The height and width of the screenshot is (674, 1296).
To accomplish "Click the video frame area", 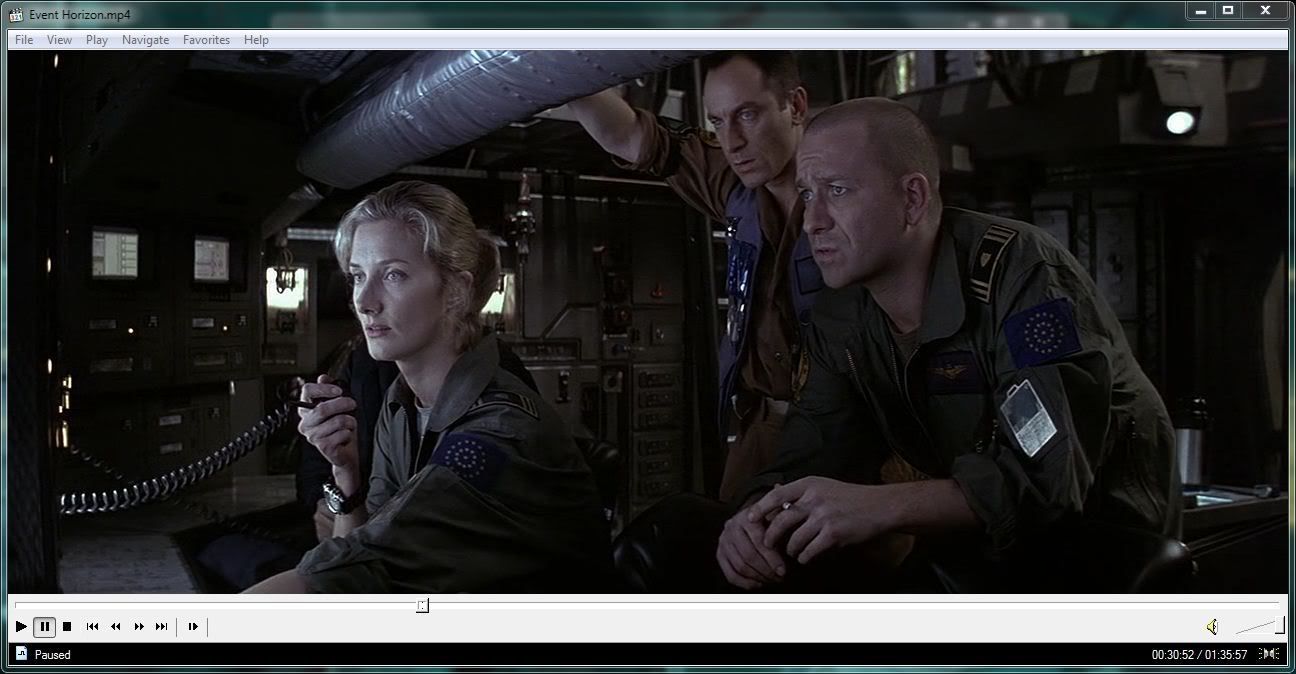I will (648, 322).
